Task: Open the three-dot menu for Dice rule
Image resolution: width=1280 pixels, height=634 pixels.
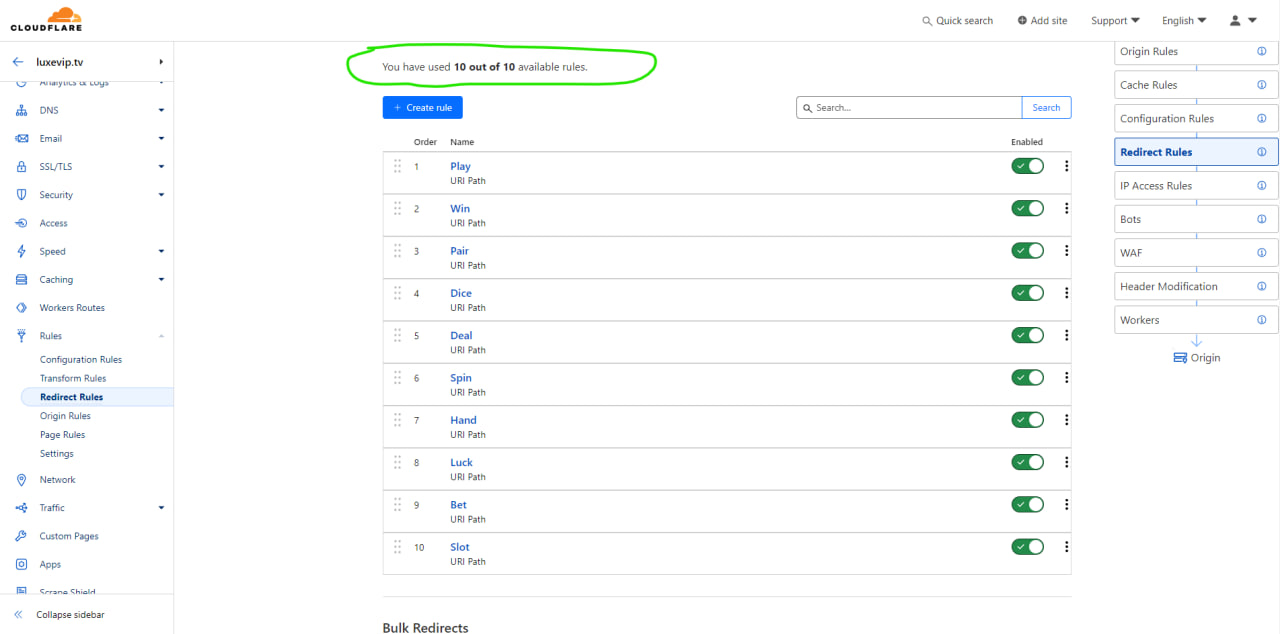Action: point(1067,293)
